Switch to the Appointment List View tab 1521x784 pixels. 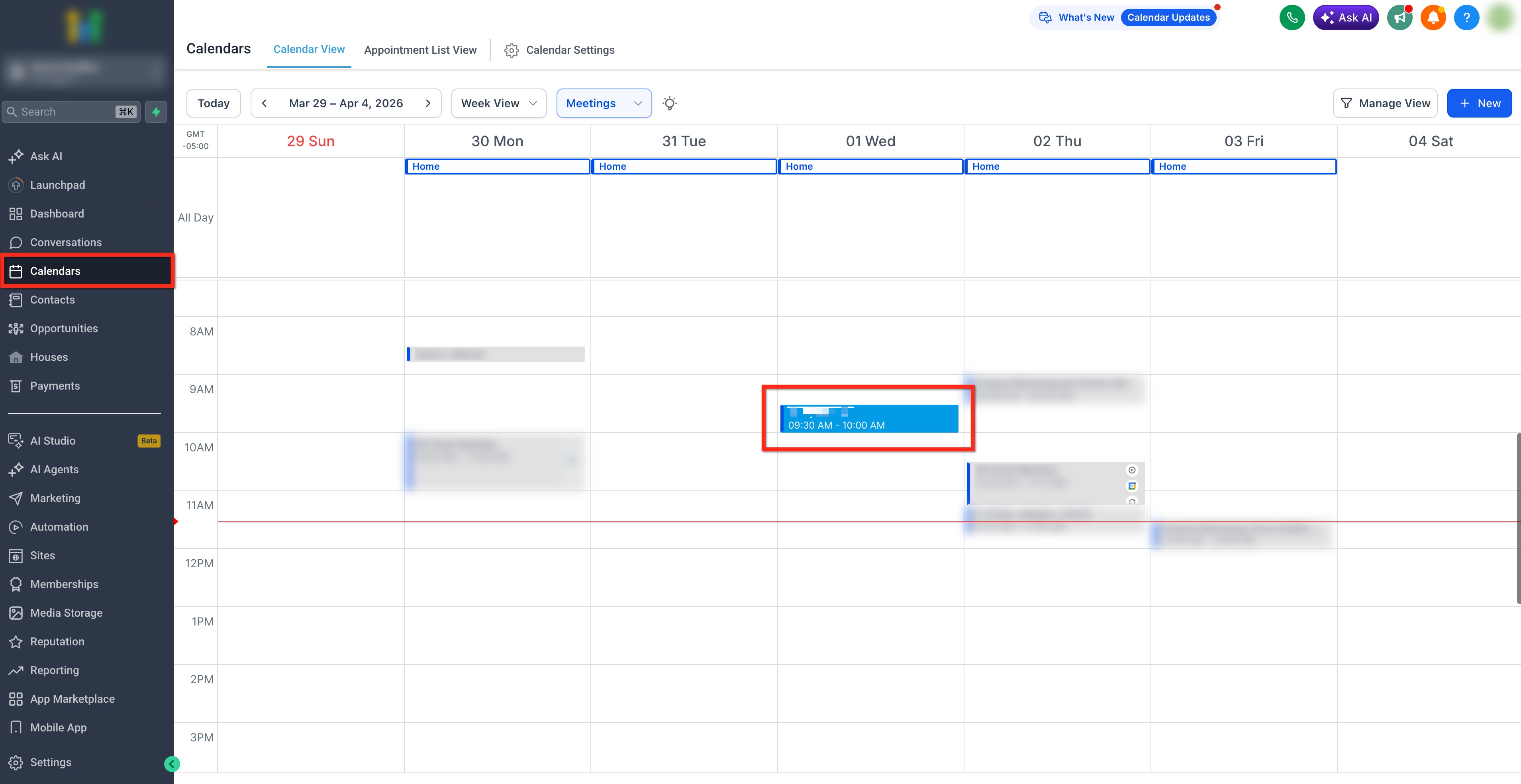click(x=420, y=50)
